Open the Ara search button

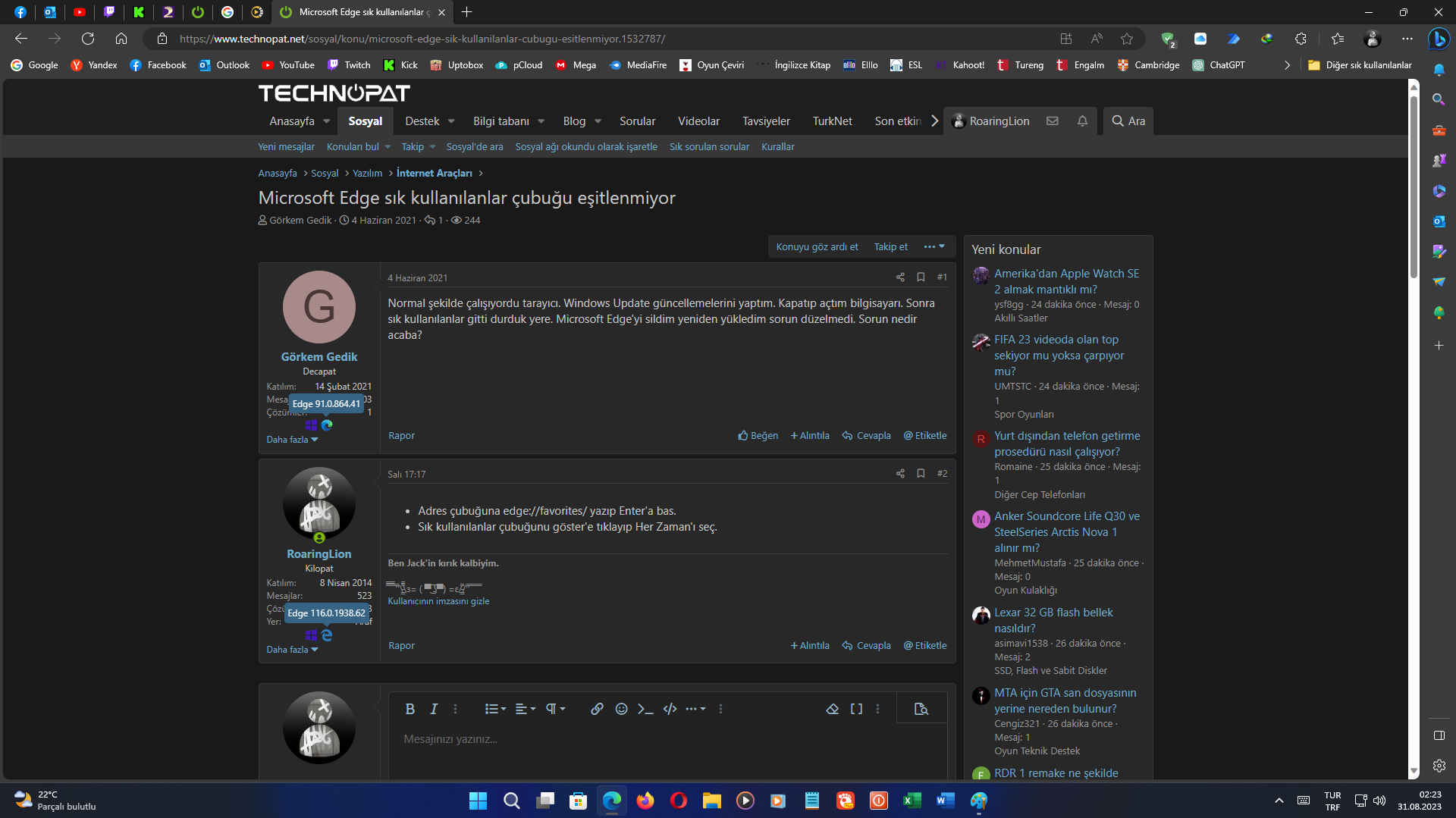click(x=1128, y=121)
